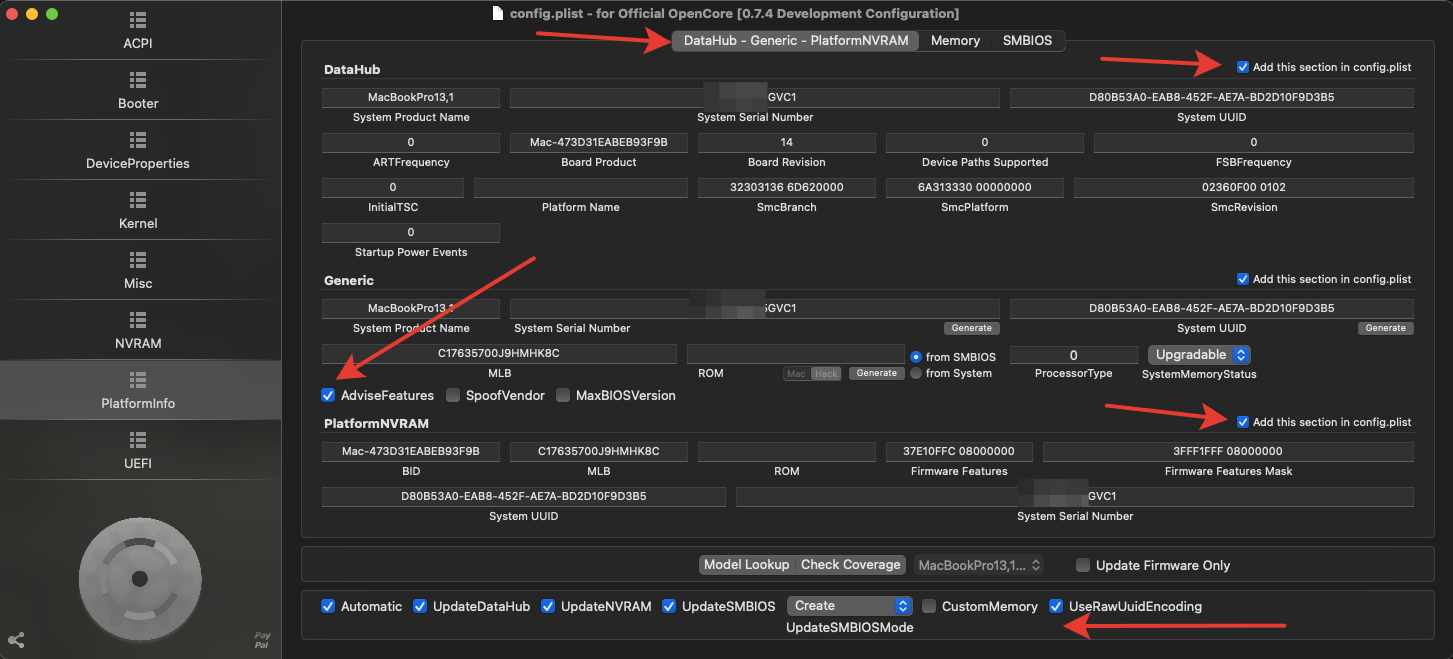Switch to the Memory tab
Viewport: 1453px width, 659px height.
(x=955, y=41)
